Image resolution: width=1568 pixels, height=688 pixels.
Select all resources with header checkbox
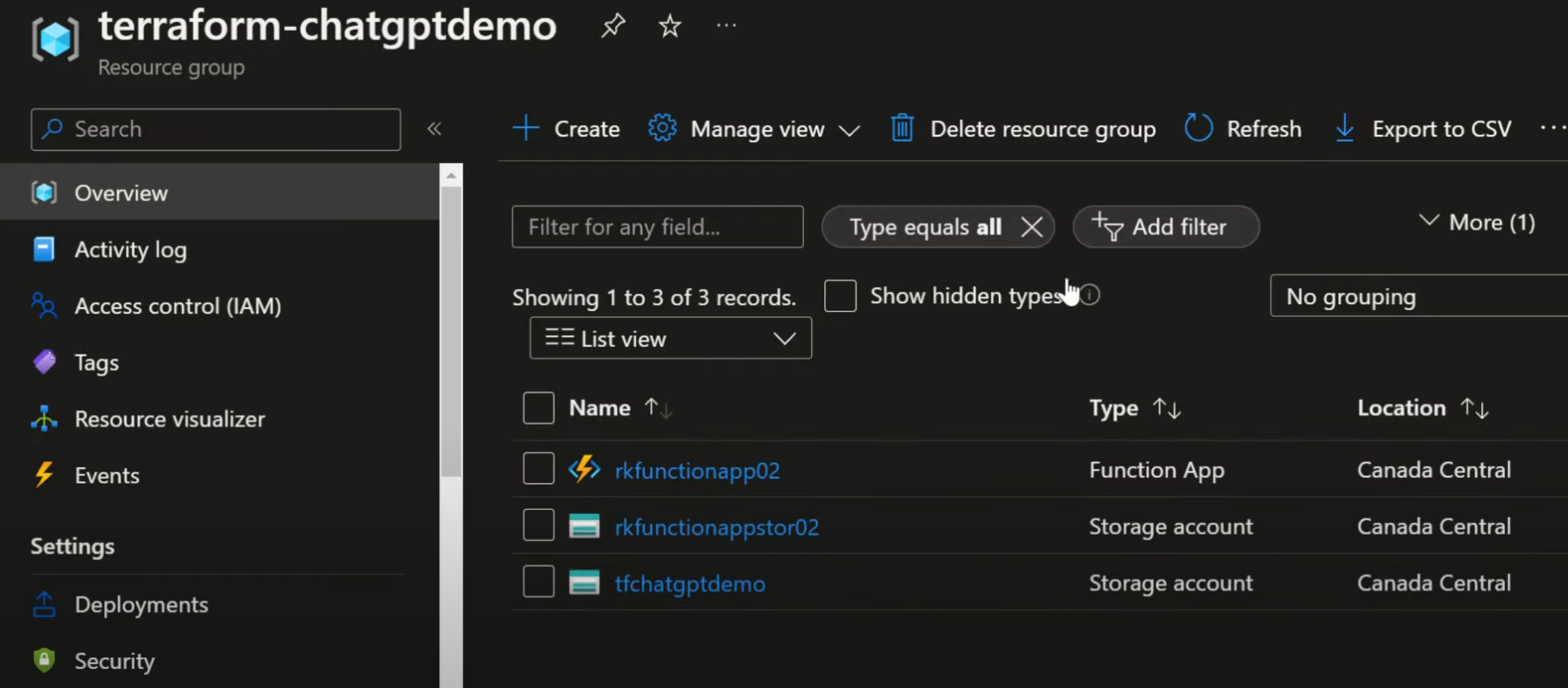[x=538, y=408]
